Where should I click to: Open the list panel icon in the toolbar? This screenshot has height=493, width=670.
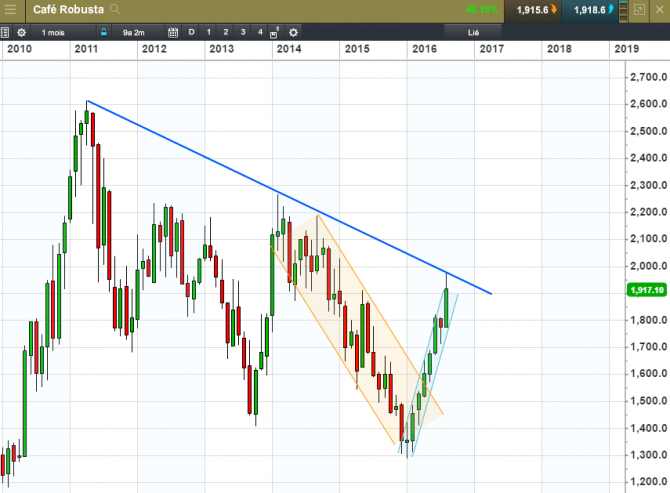pyautogui.click(x=5, y=32)
